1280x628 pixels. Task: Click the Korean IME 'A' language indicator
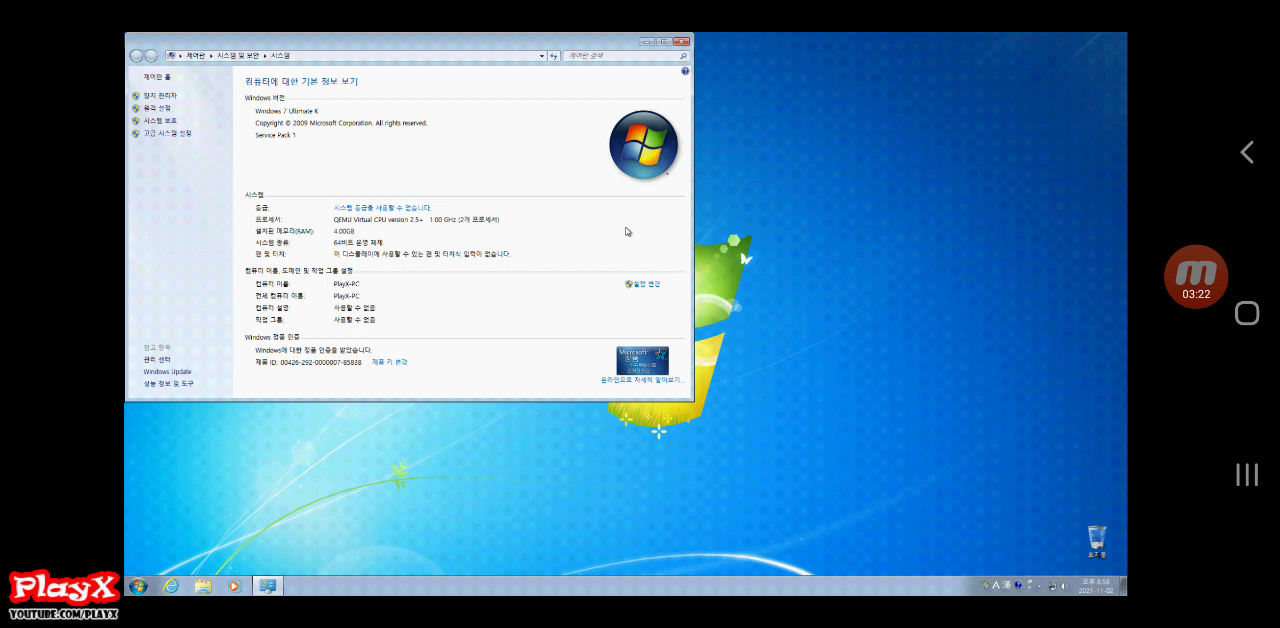[x=996, y=585]
